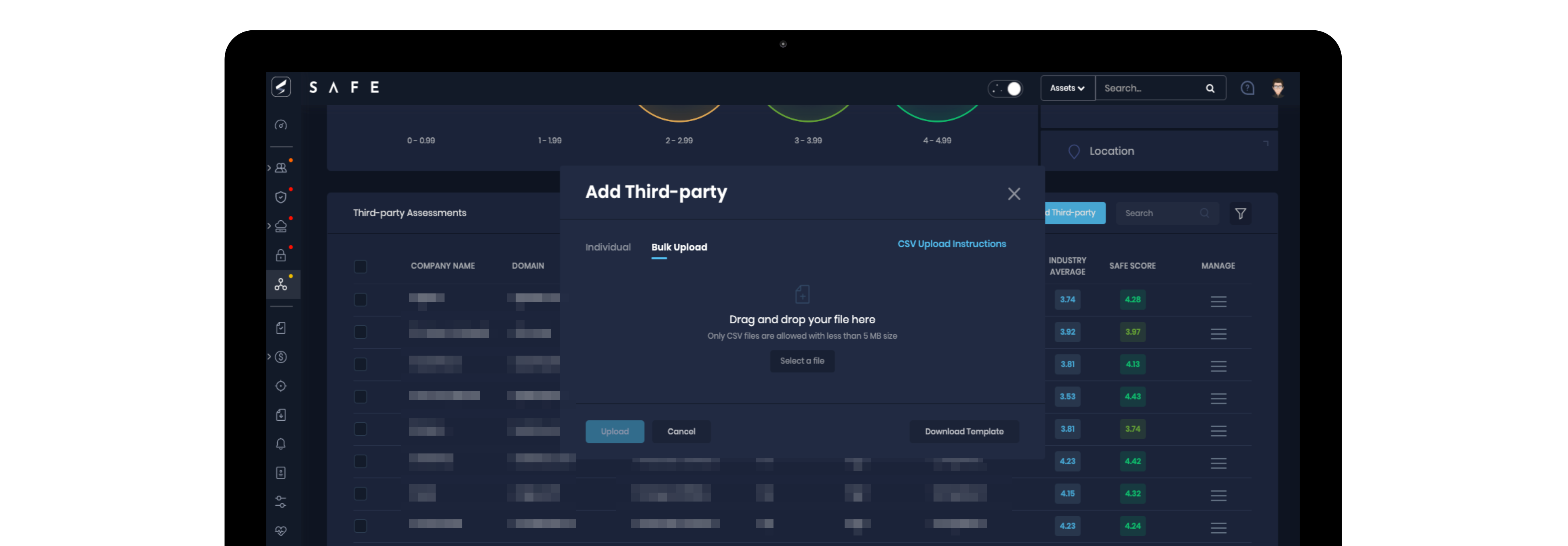Click the search input field in assessments
The width and height of the screenshot is (1568, 546).
click(1164, 212)
